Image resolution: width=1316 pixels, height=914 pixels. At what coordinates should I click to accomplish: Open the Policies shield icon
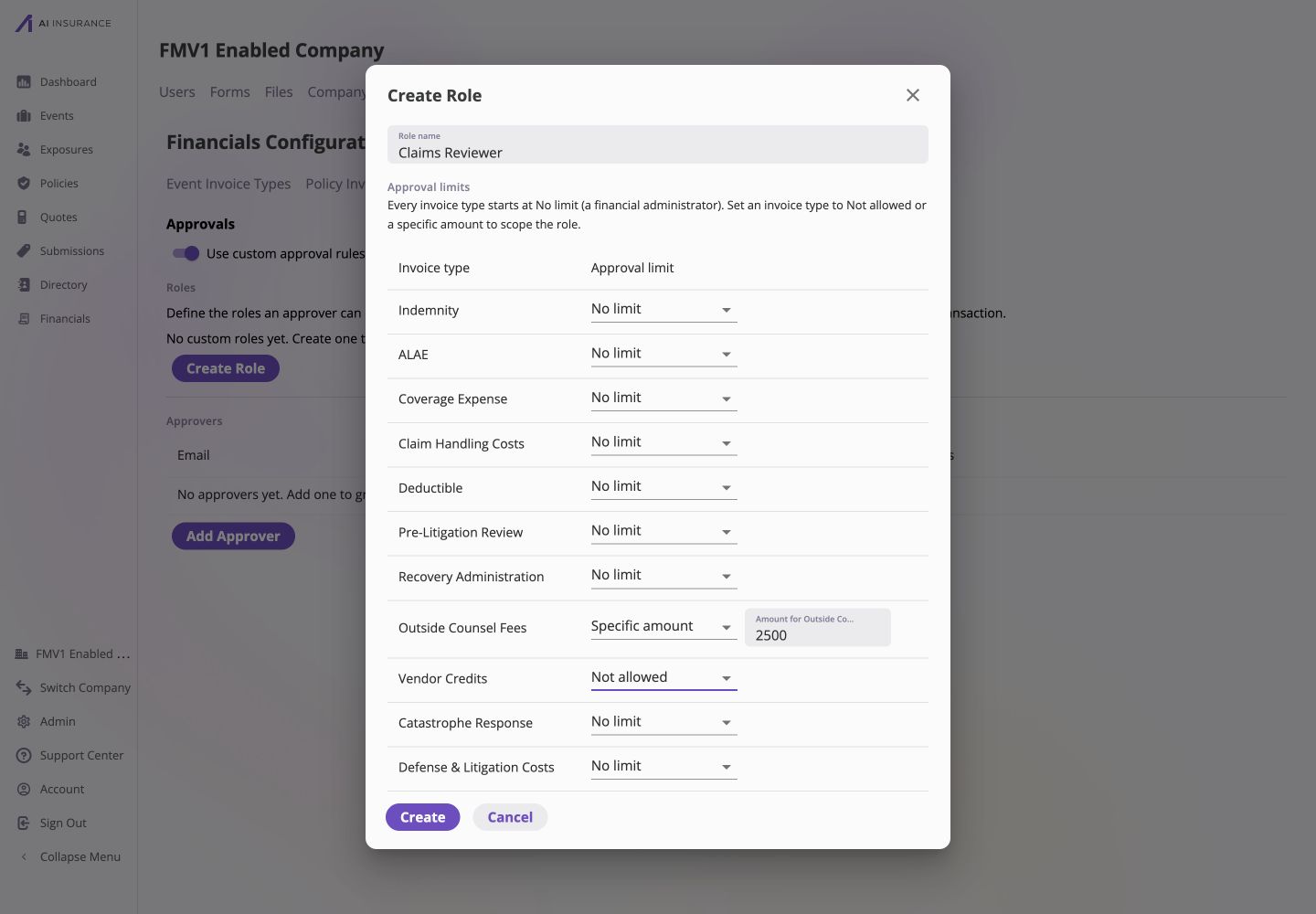pos(24,184)
